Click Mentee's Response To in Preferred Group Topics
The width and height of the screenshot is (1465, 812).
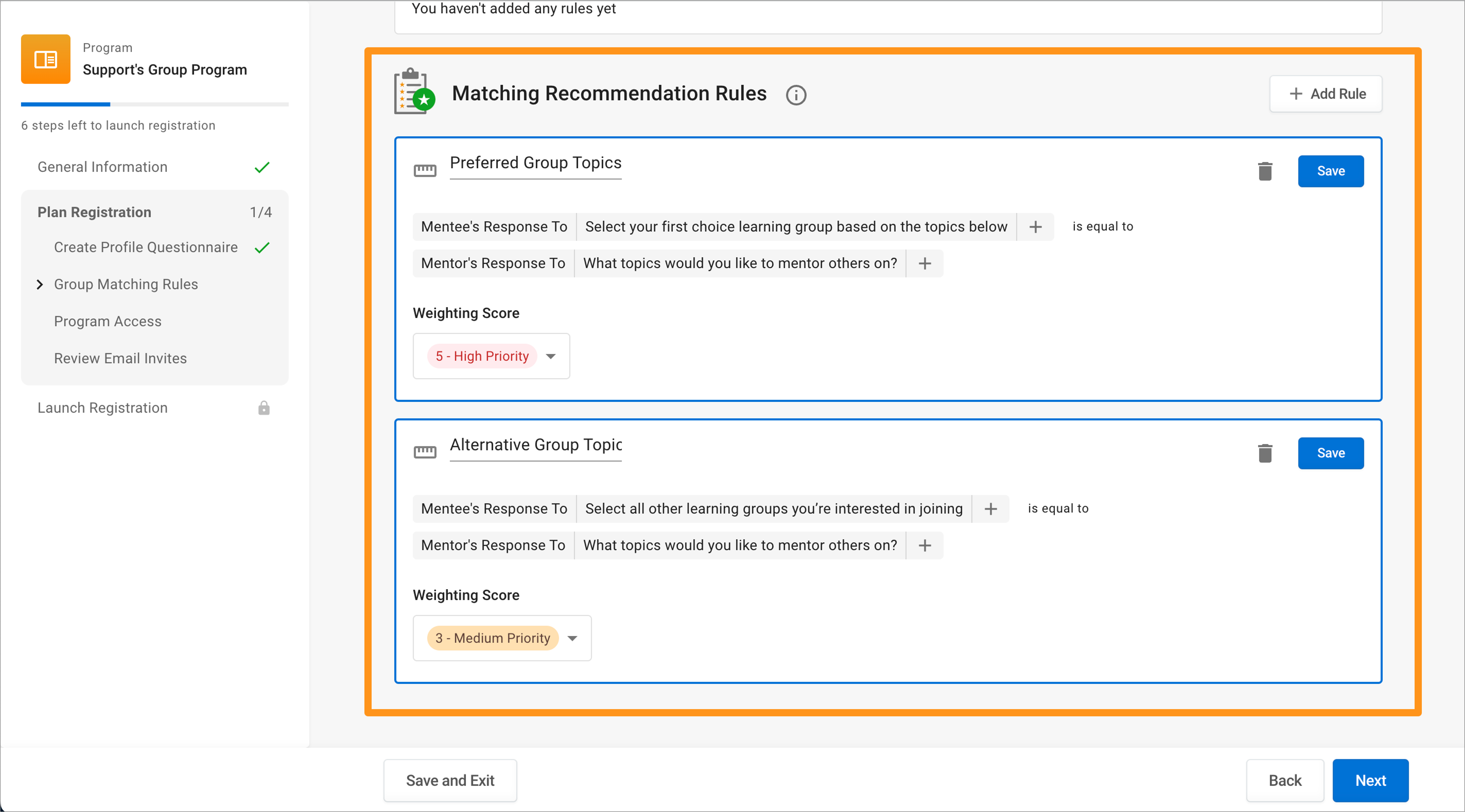494,227
